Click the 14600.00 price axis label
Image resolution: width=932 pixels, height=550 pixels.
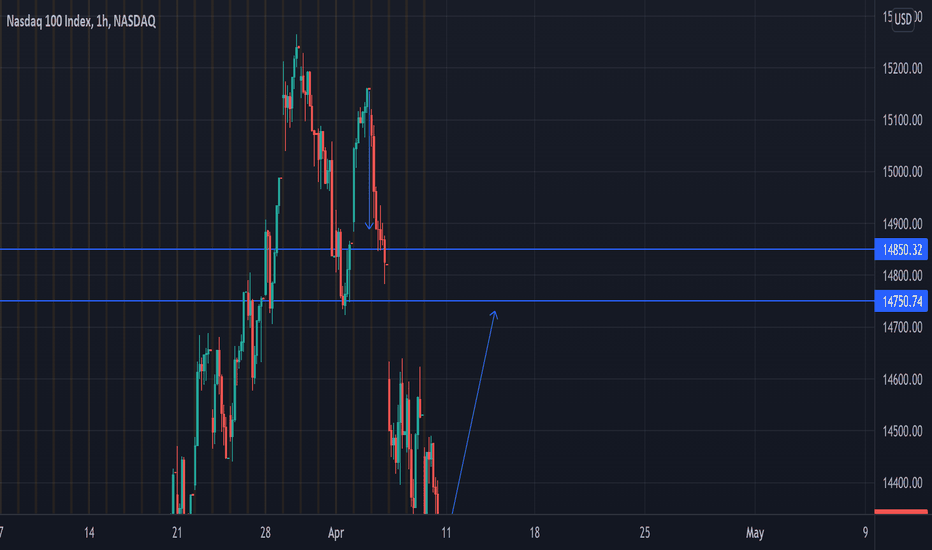click(902, 379)
